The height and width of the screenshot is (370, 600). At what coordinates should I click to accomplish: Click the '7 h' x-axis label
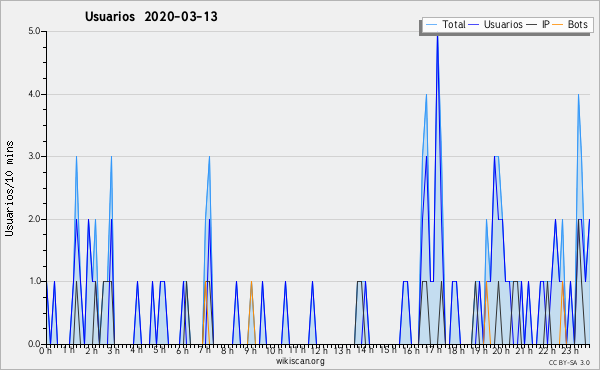coord(205,350)
